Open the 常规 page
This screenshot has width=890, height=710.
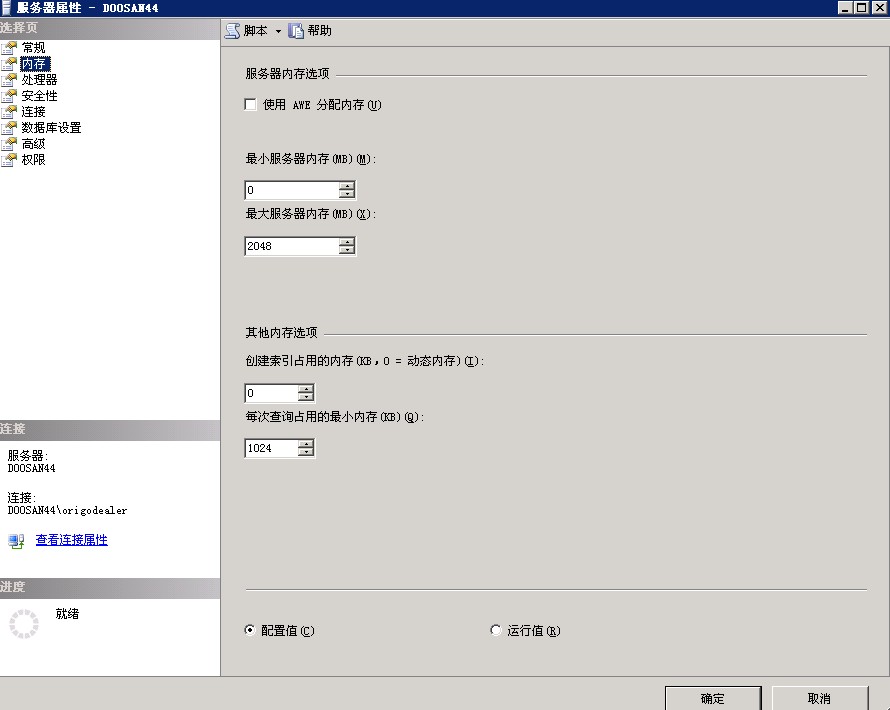coord(33,48)
